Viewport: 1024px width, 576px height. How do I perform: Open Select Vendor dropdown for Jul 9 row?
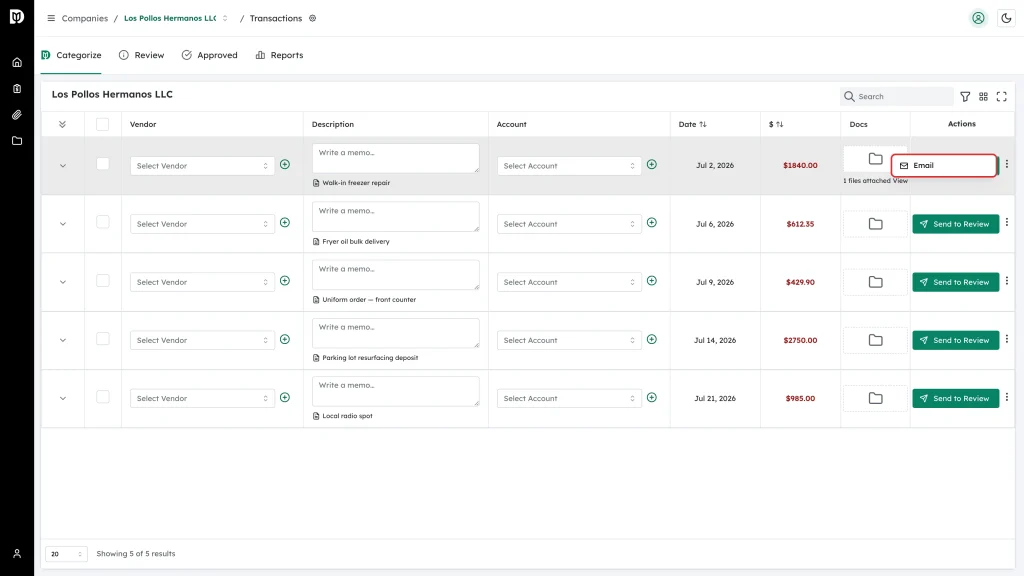tap(202, 282)
